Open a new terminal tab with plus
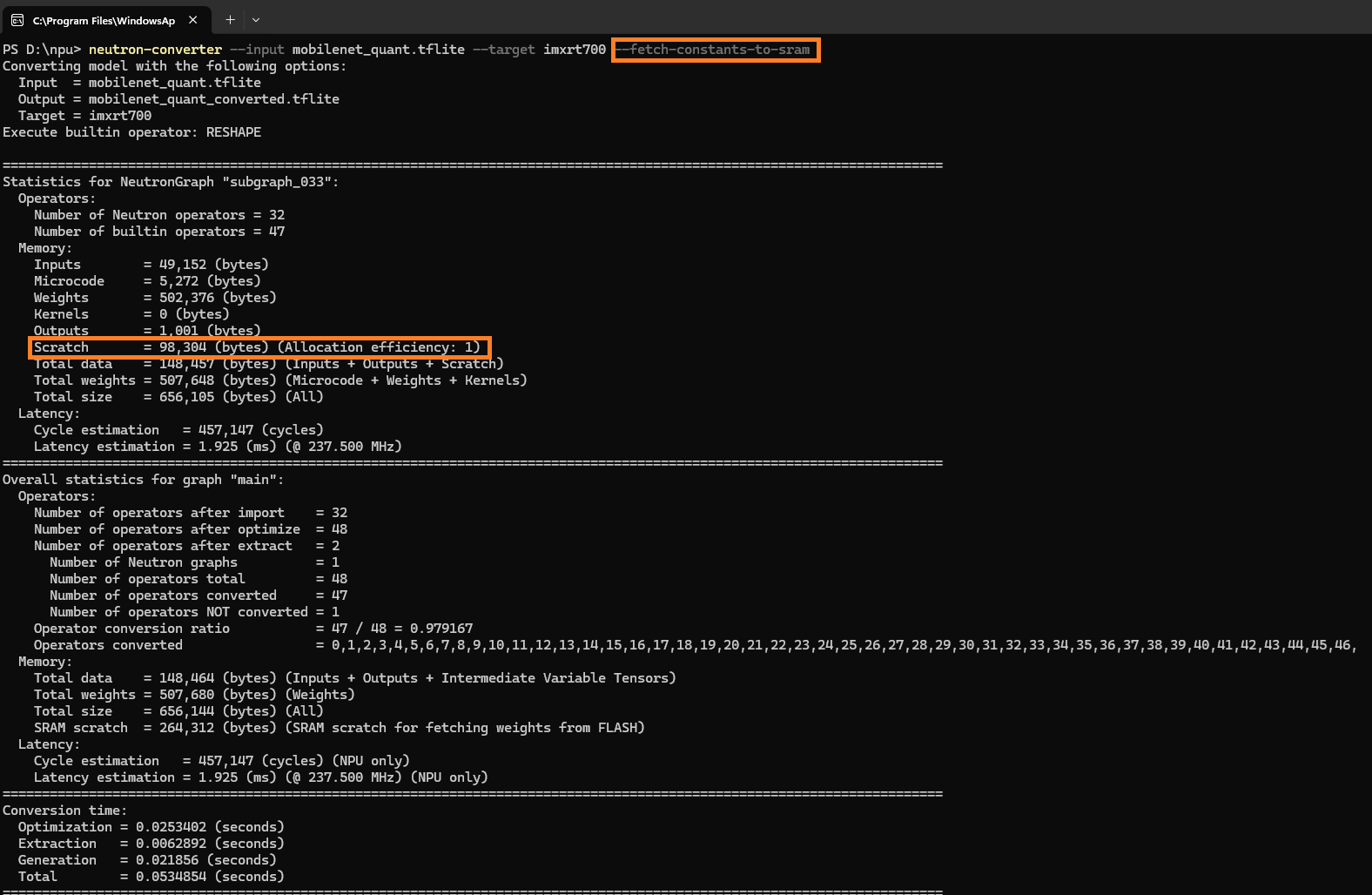 coord(230,20)
